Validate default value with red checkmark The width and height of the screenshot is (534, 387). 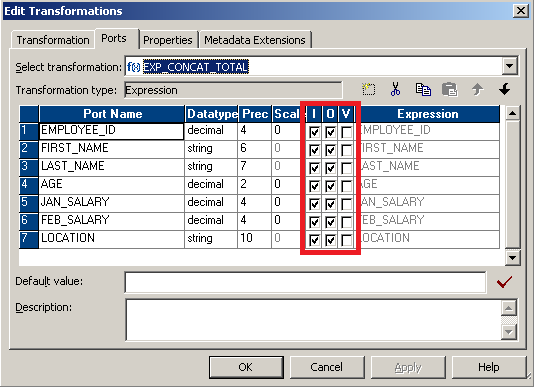coord(504,282)
